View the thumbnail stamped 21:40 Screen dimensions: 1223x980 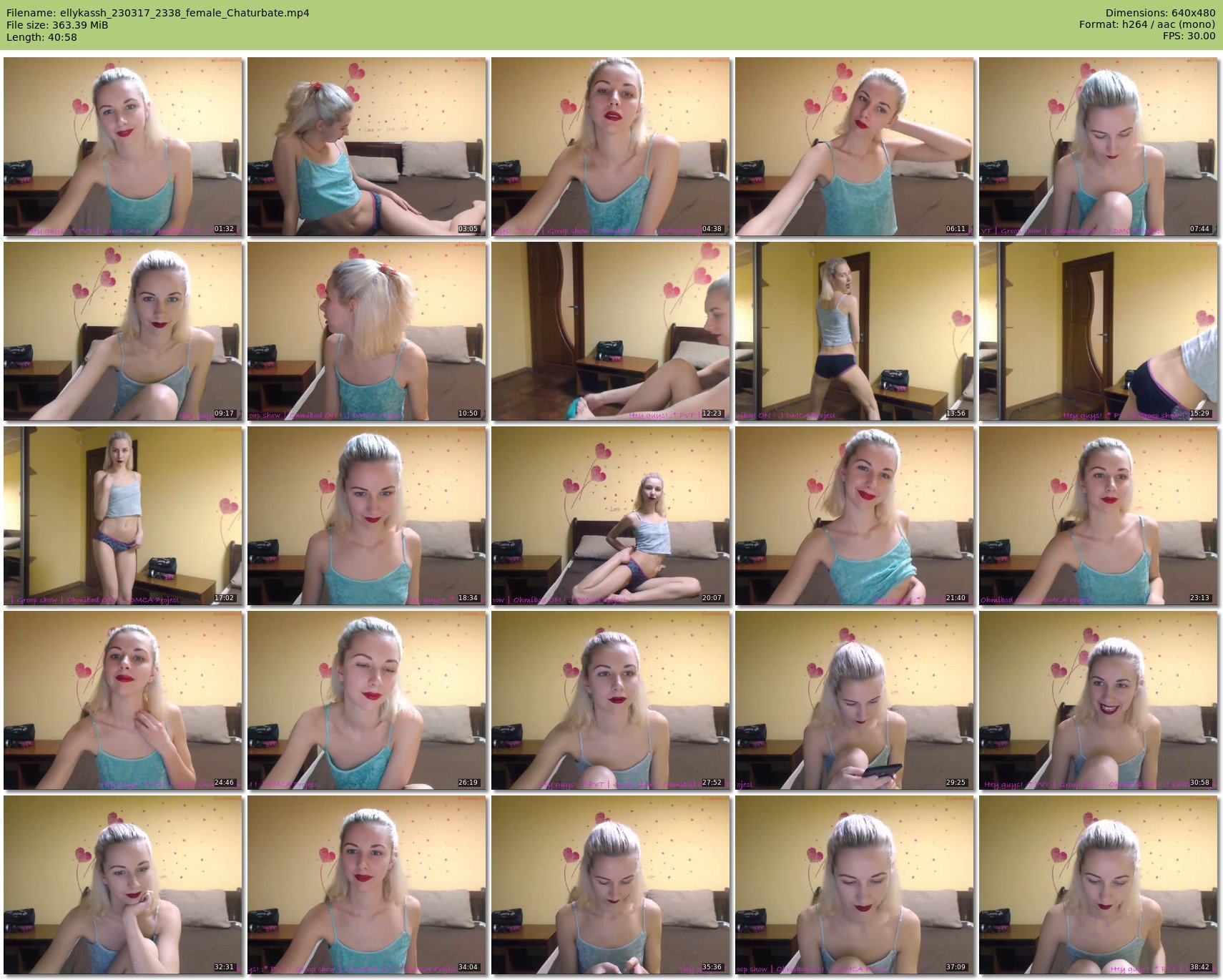[x=855, y=516]
